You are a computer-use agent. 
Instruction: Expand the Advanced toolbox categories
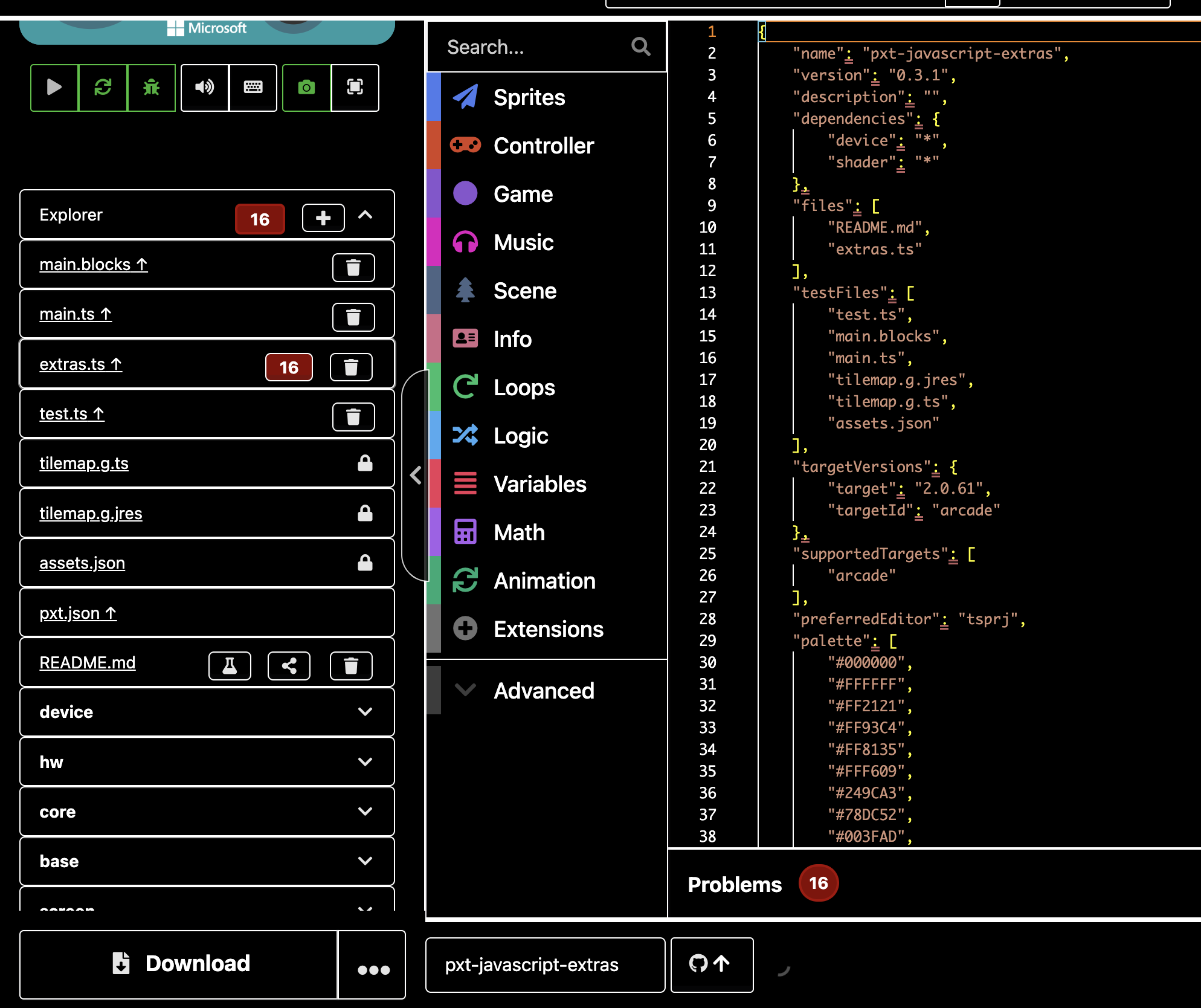(x=543, y=691)
